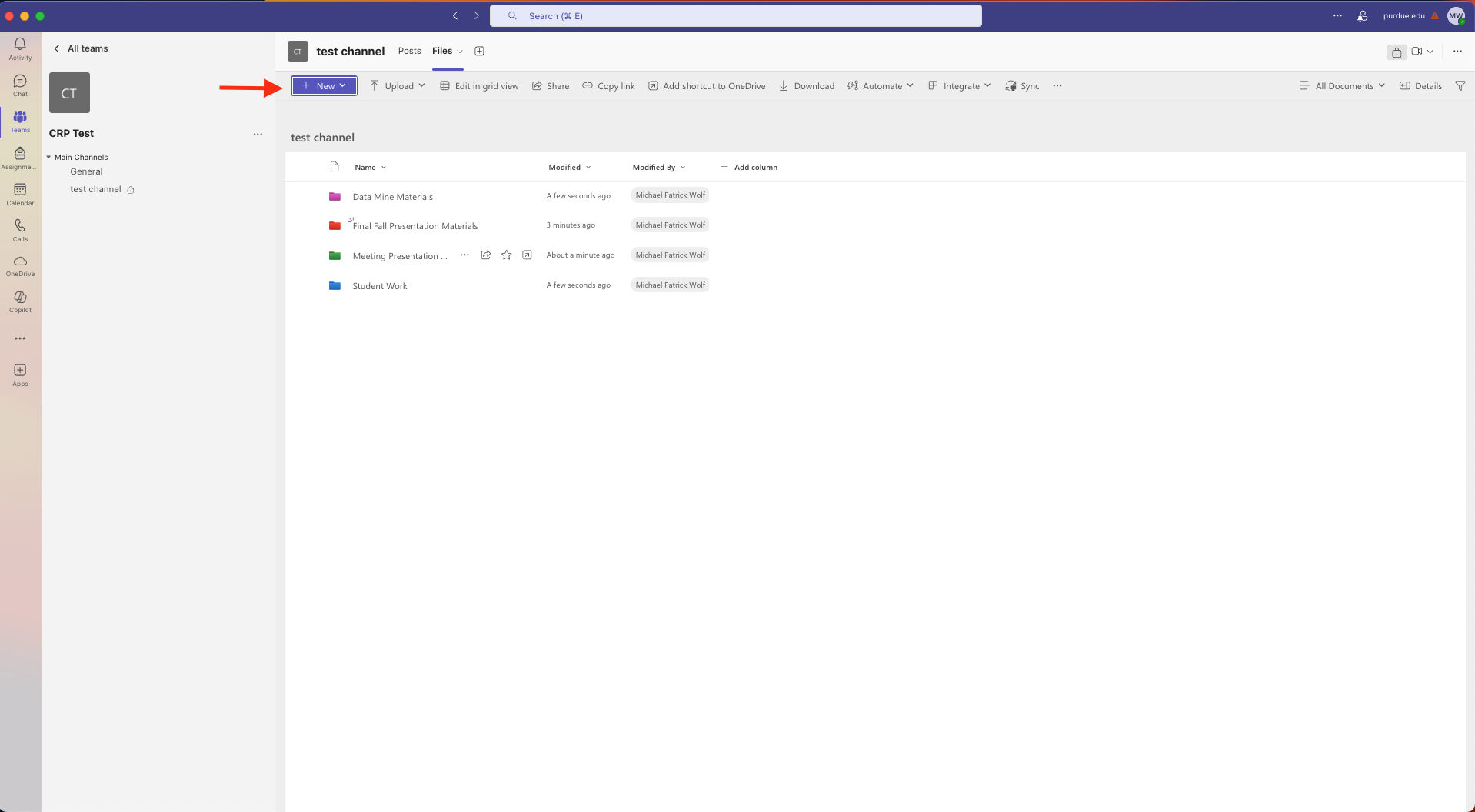Screen dimensions: 1475x812
Task: Click inside the Teams search bar
Action: point(735,15)
